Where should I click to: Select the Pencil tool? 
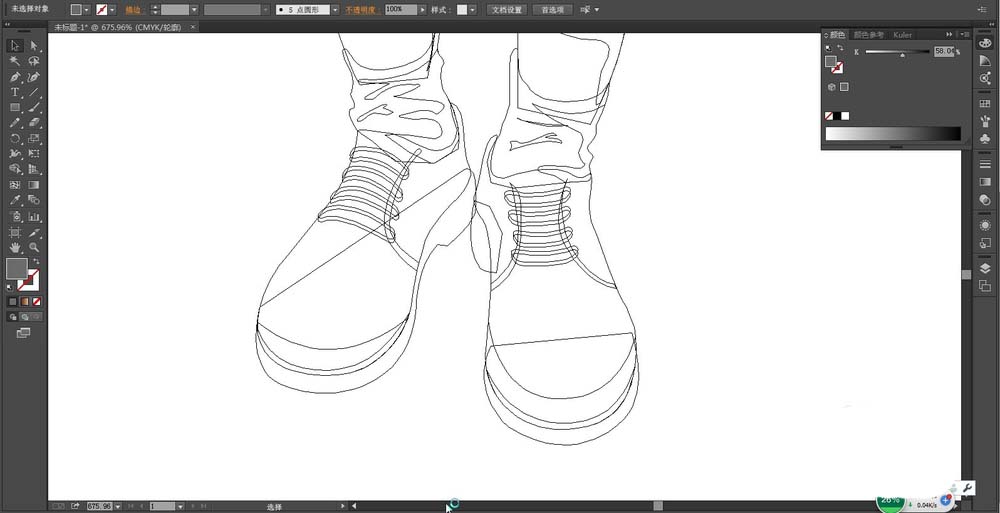pyautogui.click(x=15, y=123)
